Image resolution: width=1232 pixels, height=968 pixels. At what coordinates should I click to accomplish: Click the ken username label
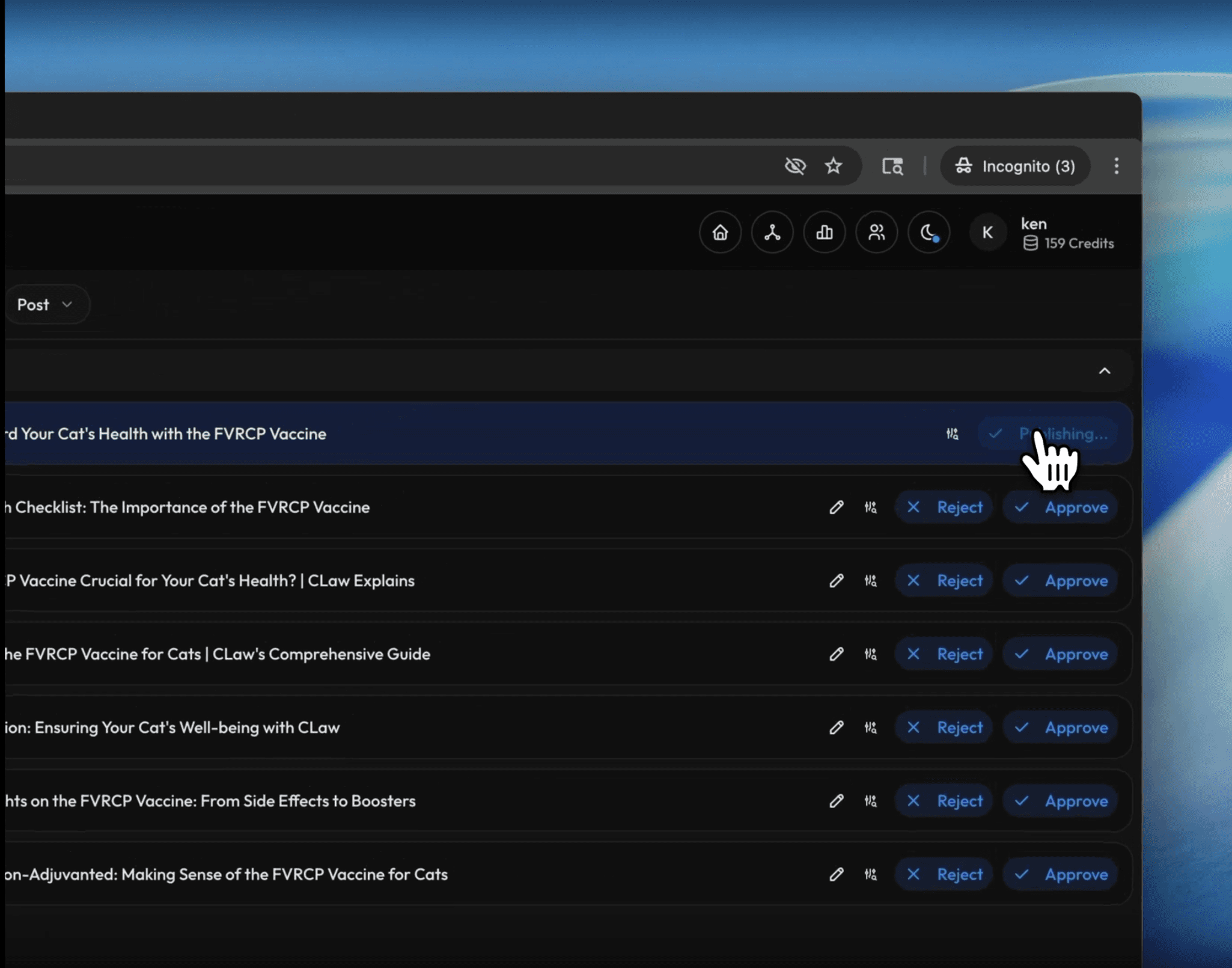click(x=1034, y=224)
